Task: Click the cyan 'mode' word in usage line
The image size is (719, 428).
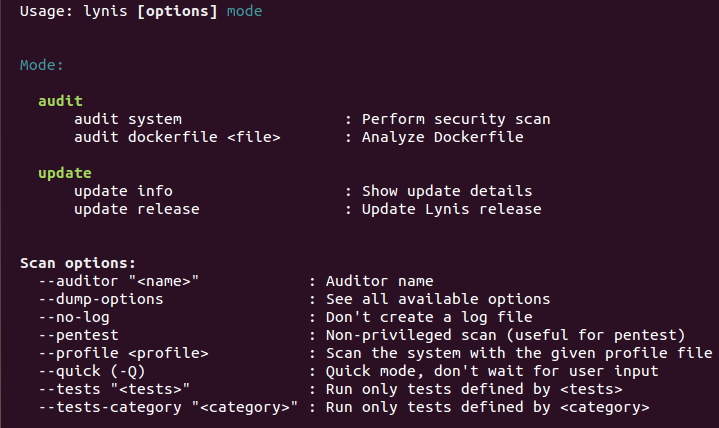Action: click(245, 11)
